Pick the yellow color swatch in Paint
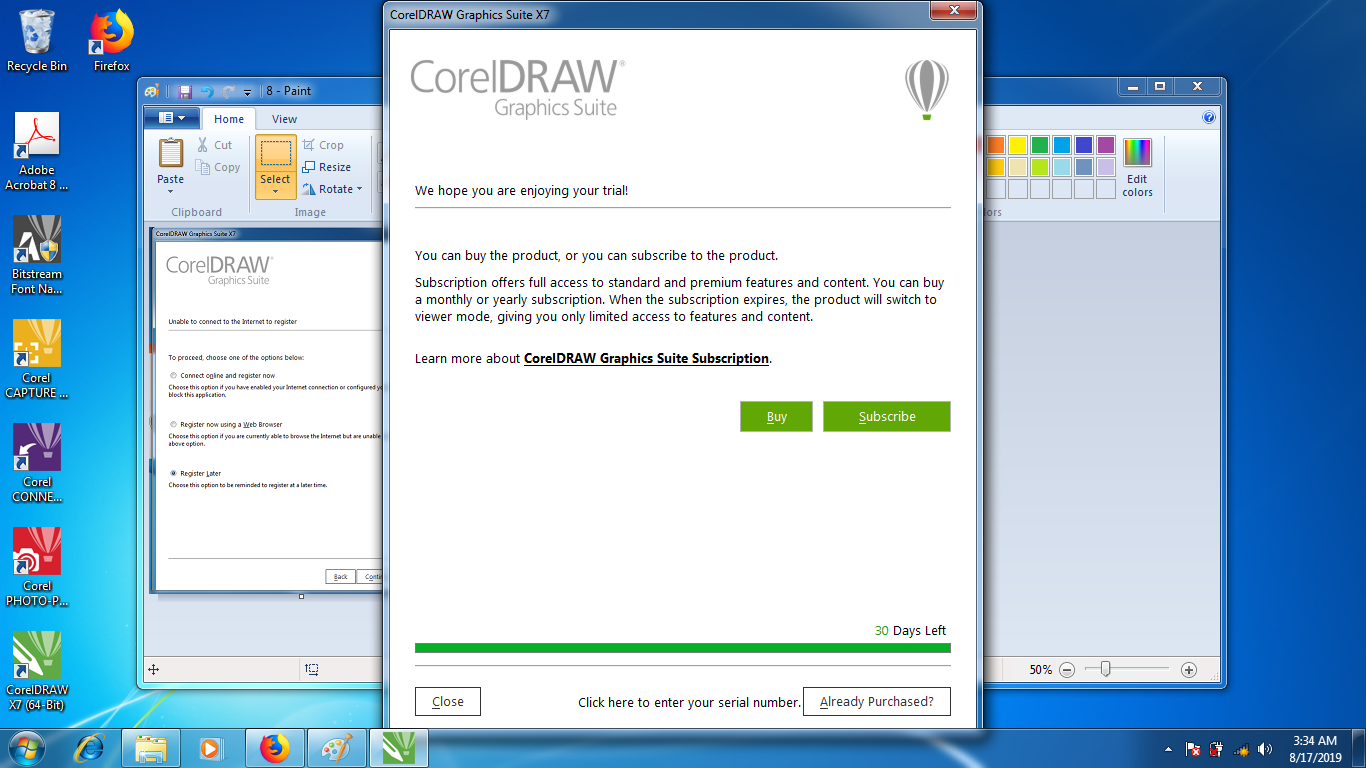1366x768 pixels. point(1018,145)
